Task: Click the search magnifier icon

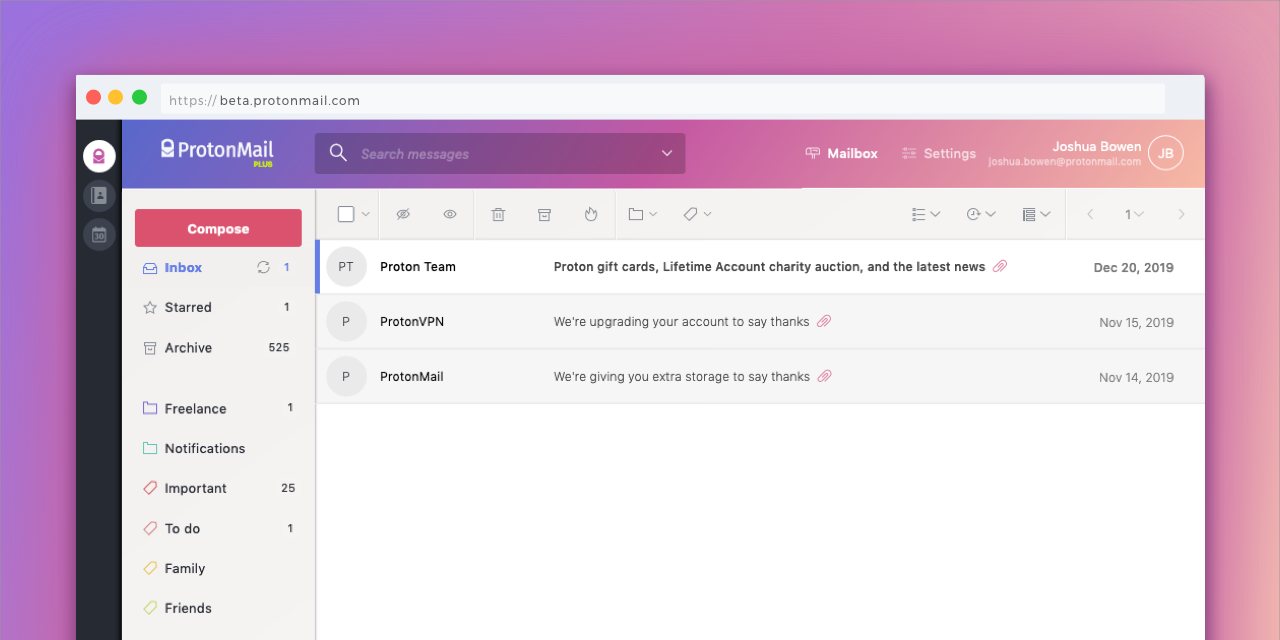Action: (338, 153)
